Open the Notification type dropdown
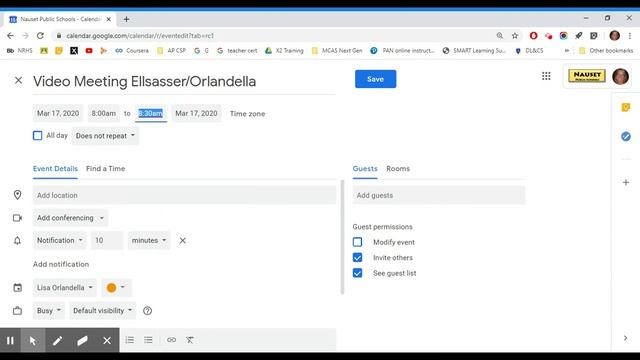640x360 pixels. (60, 240)
